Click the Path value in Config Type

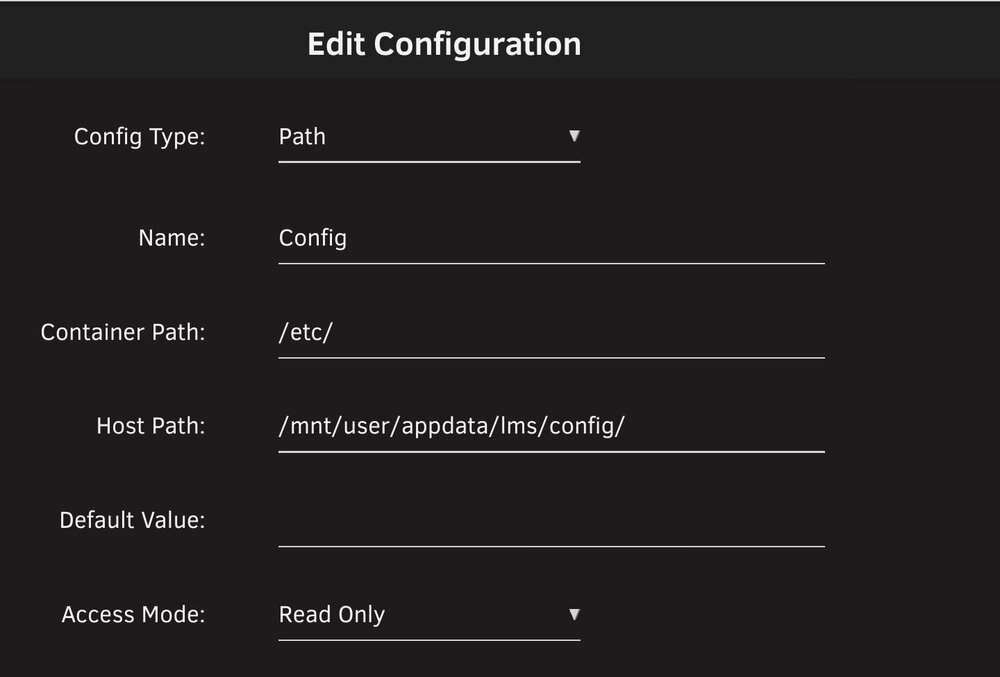click(x=302, y=136)
